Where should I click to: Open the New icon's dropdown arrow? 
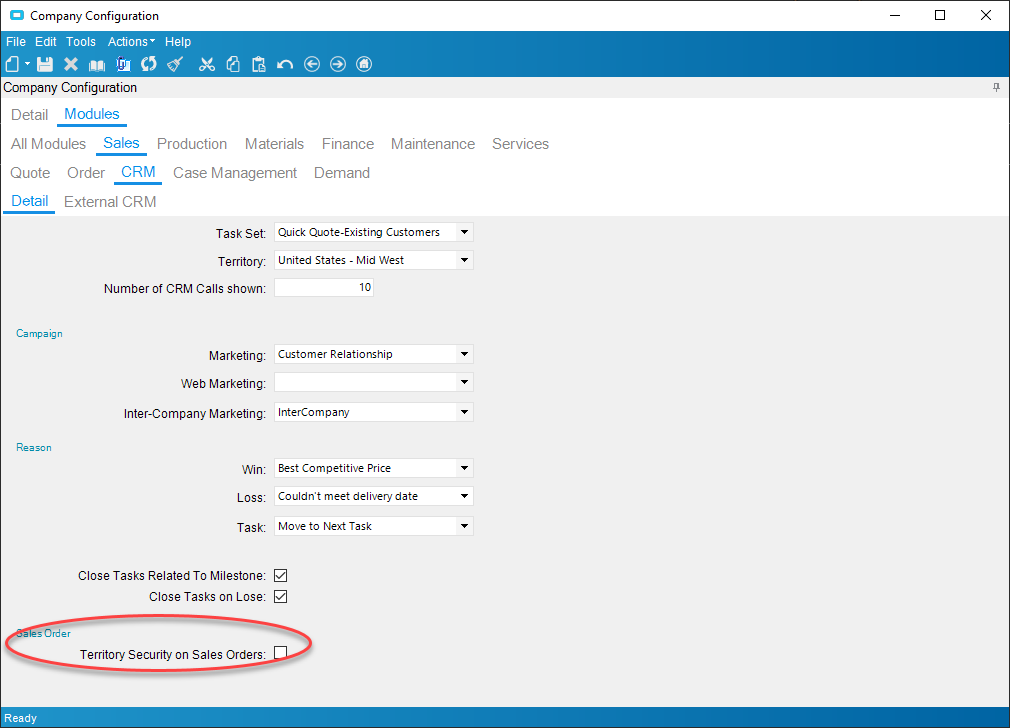pos(27,64)
